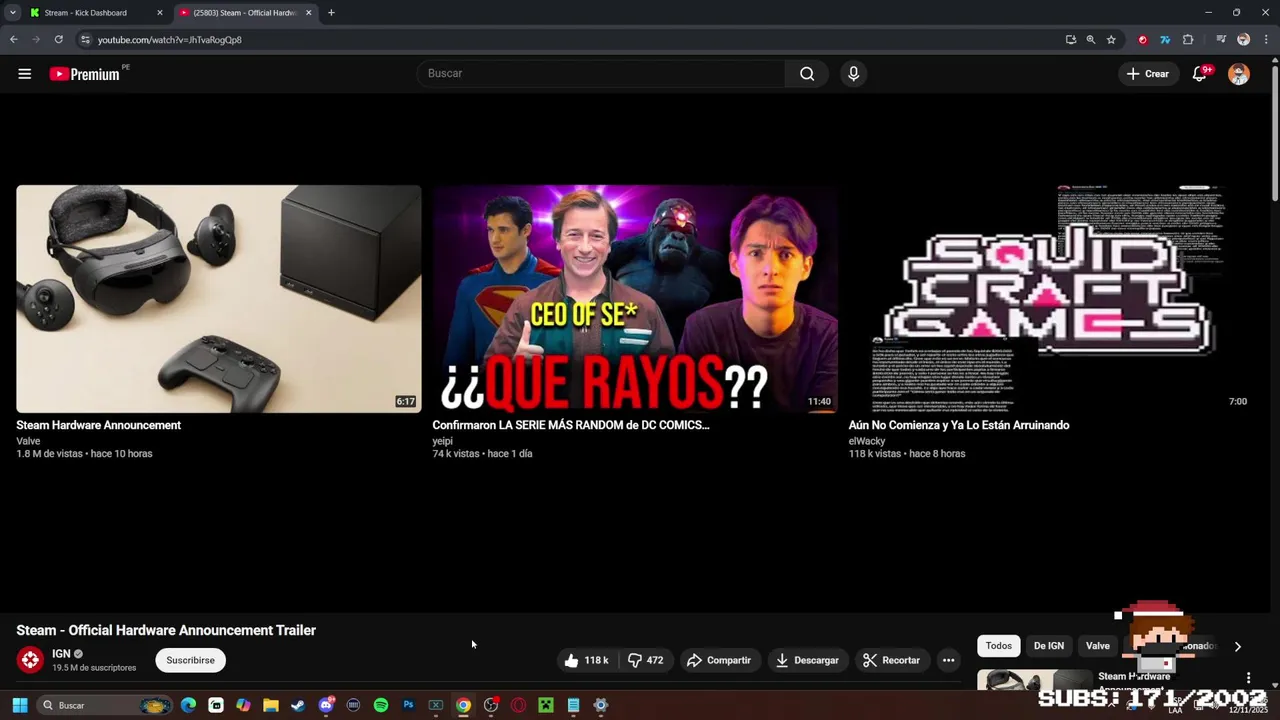Image resolution: width=1280 pixels, height=720 pixels.
Task: Click the Descargar download button
Action: (x=807, y=660)
